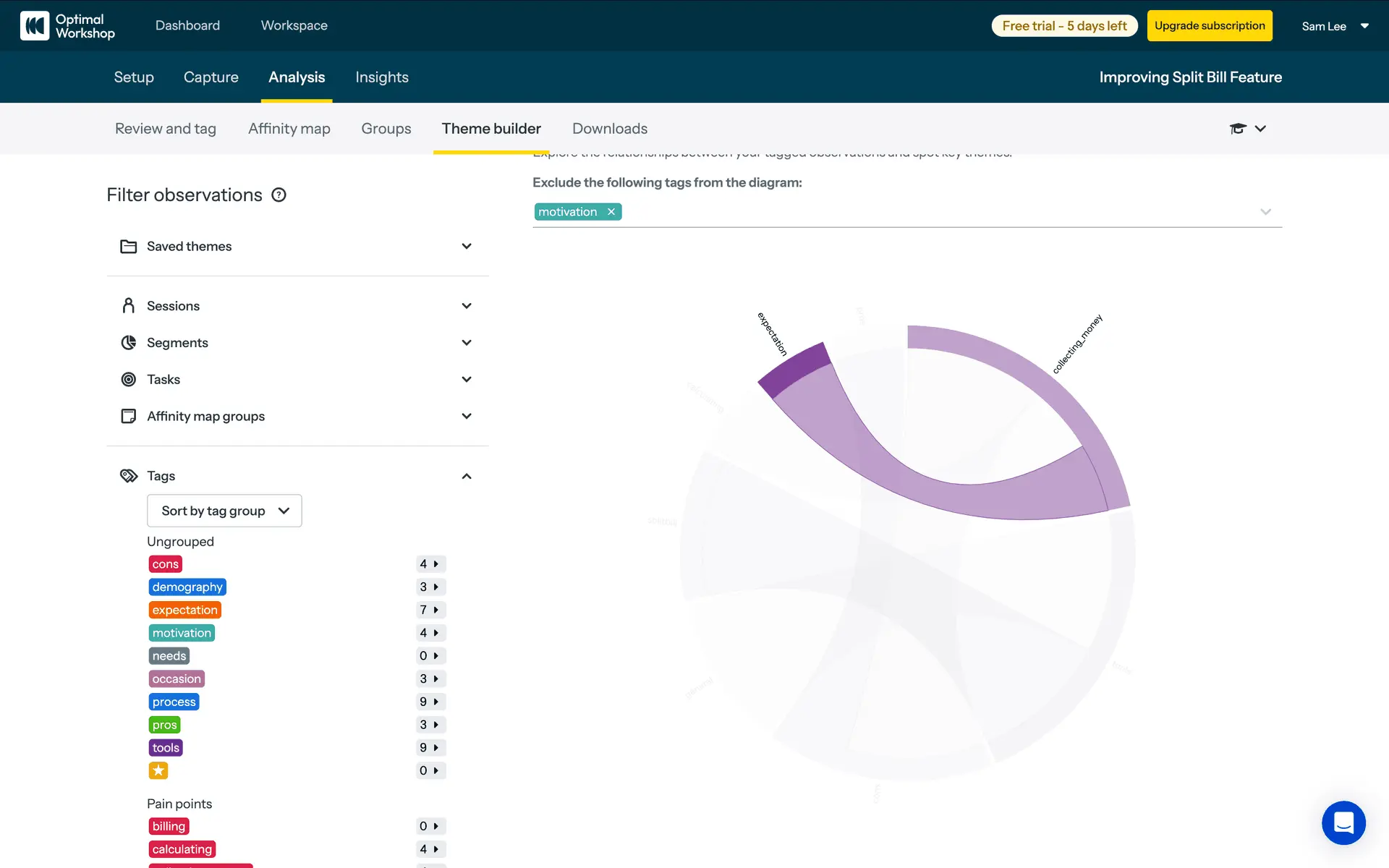Open the help icon beside Filter observations
The width and height of the screenshot is (1389, 868).
pos(279,195)
